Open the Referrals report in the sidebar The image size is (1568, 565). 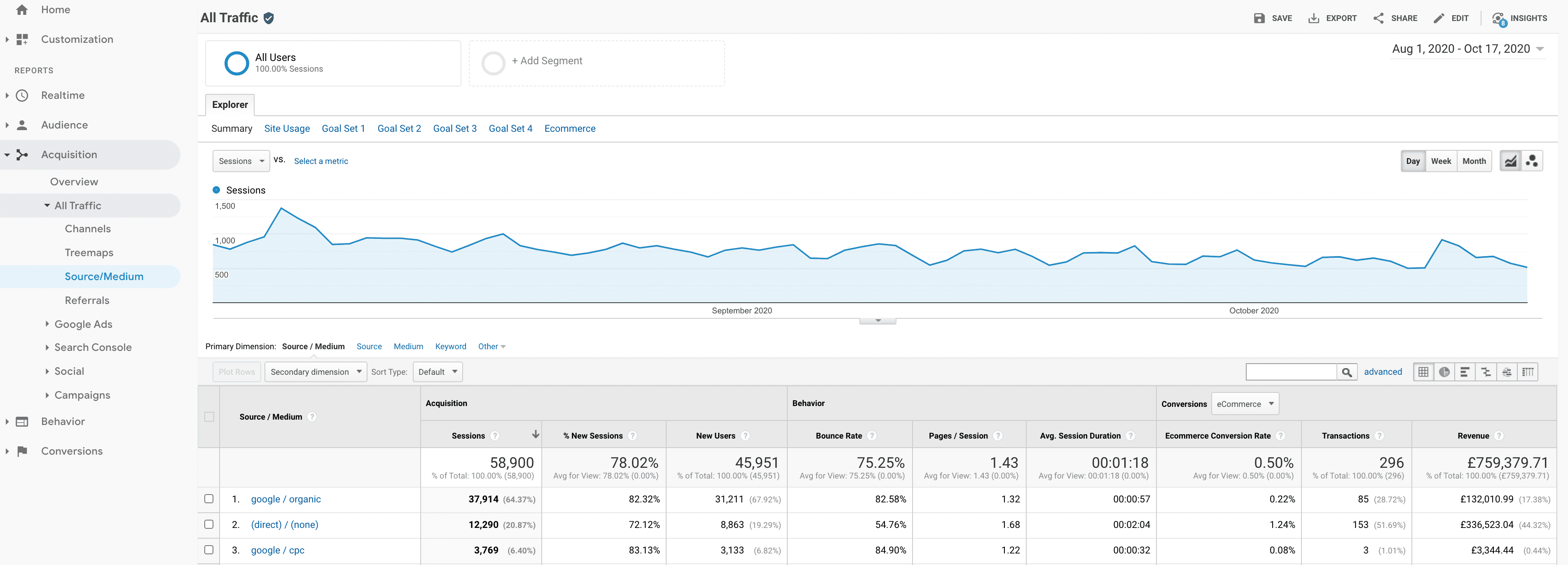(87, 300)
